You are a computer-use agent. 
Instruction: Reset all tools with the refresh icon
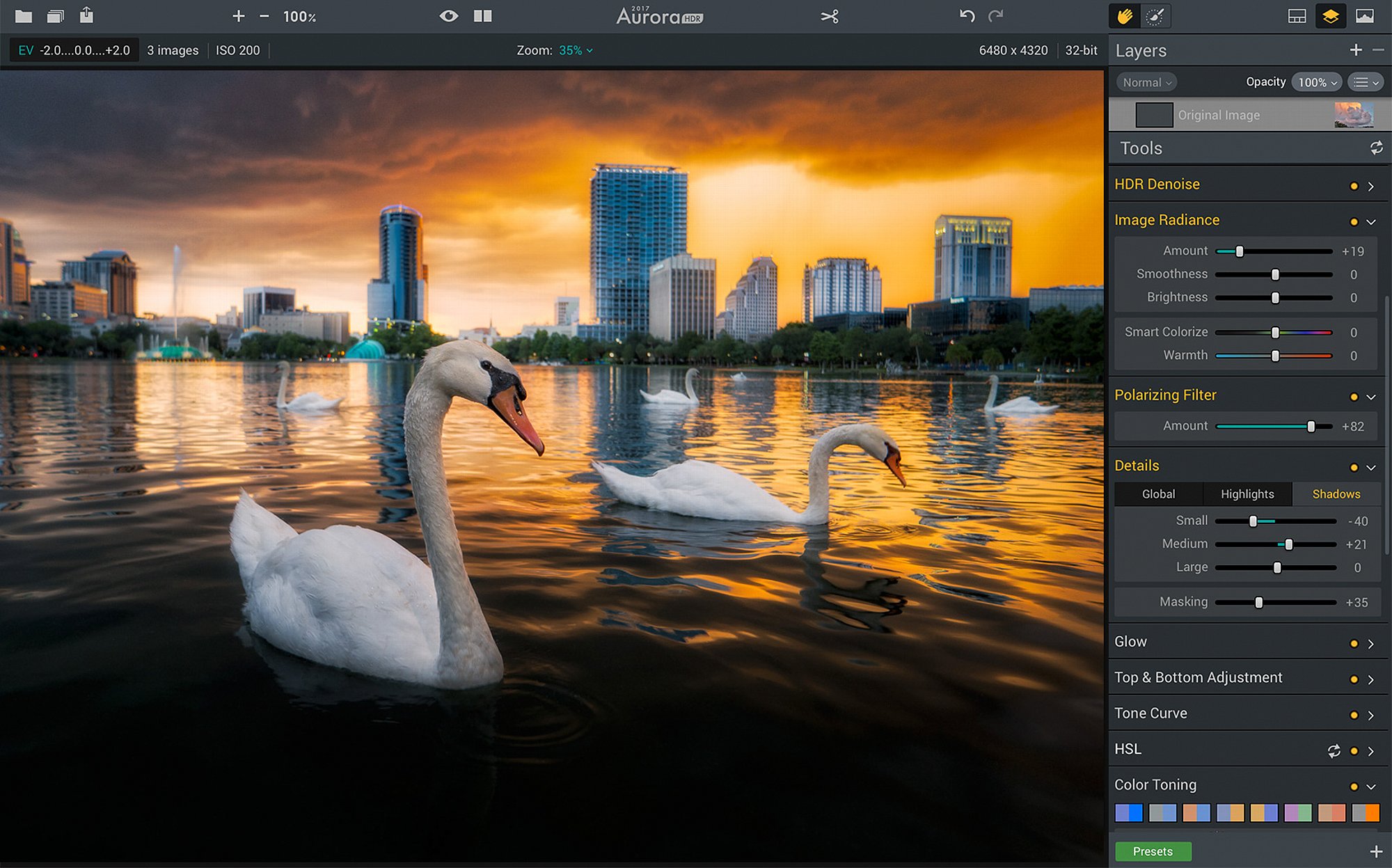[1376, 148]
